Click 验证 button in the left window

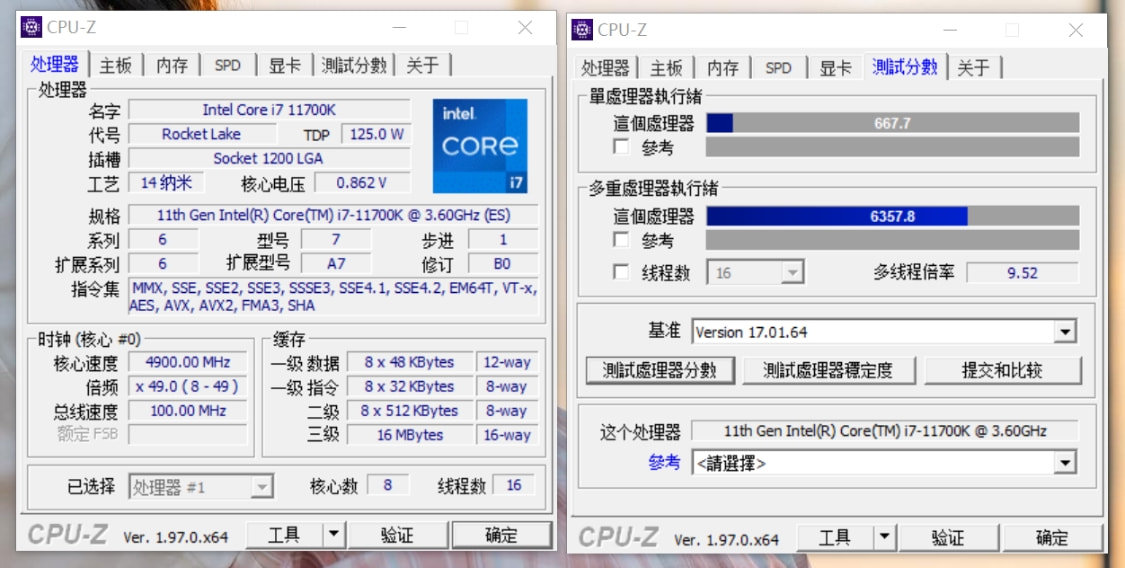pyautogui.click(x=397, y=535)
